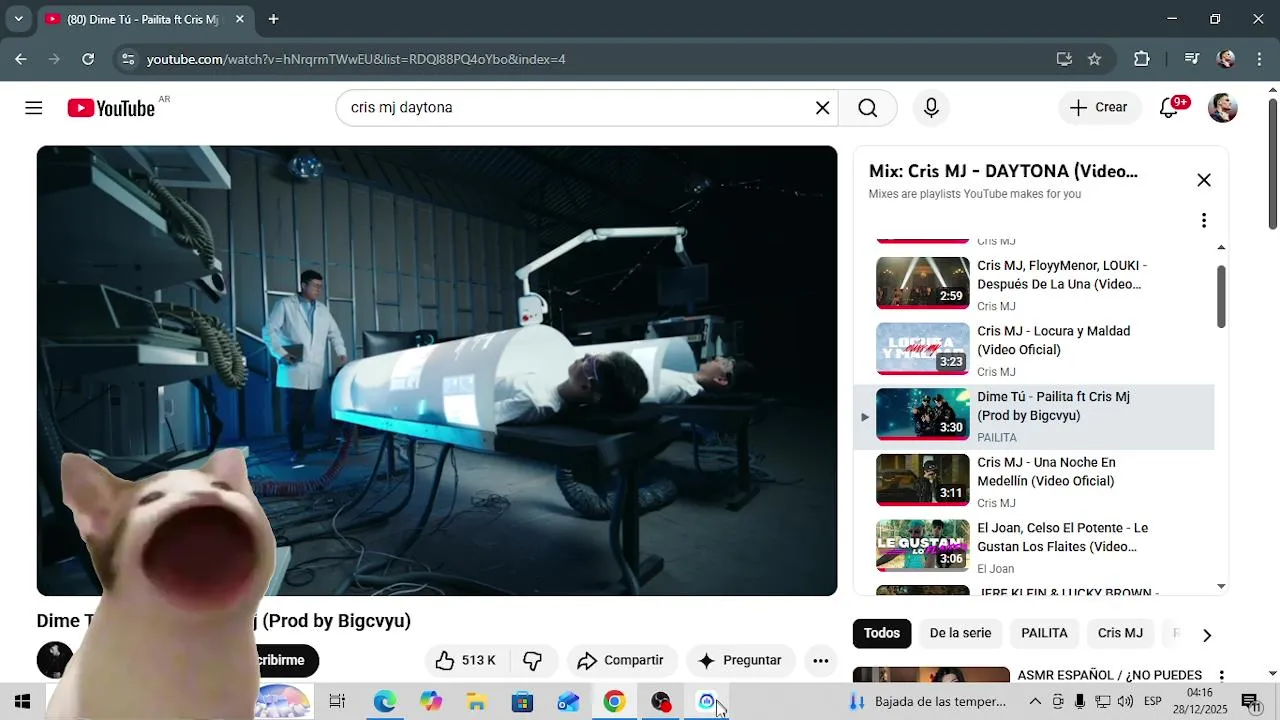Viewport: 1280px width, 720px height.
Task: Like the video (513 K)
Action: click(x=466, y=660)
